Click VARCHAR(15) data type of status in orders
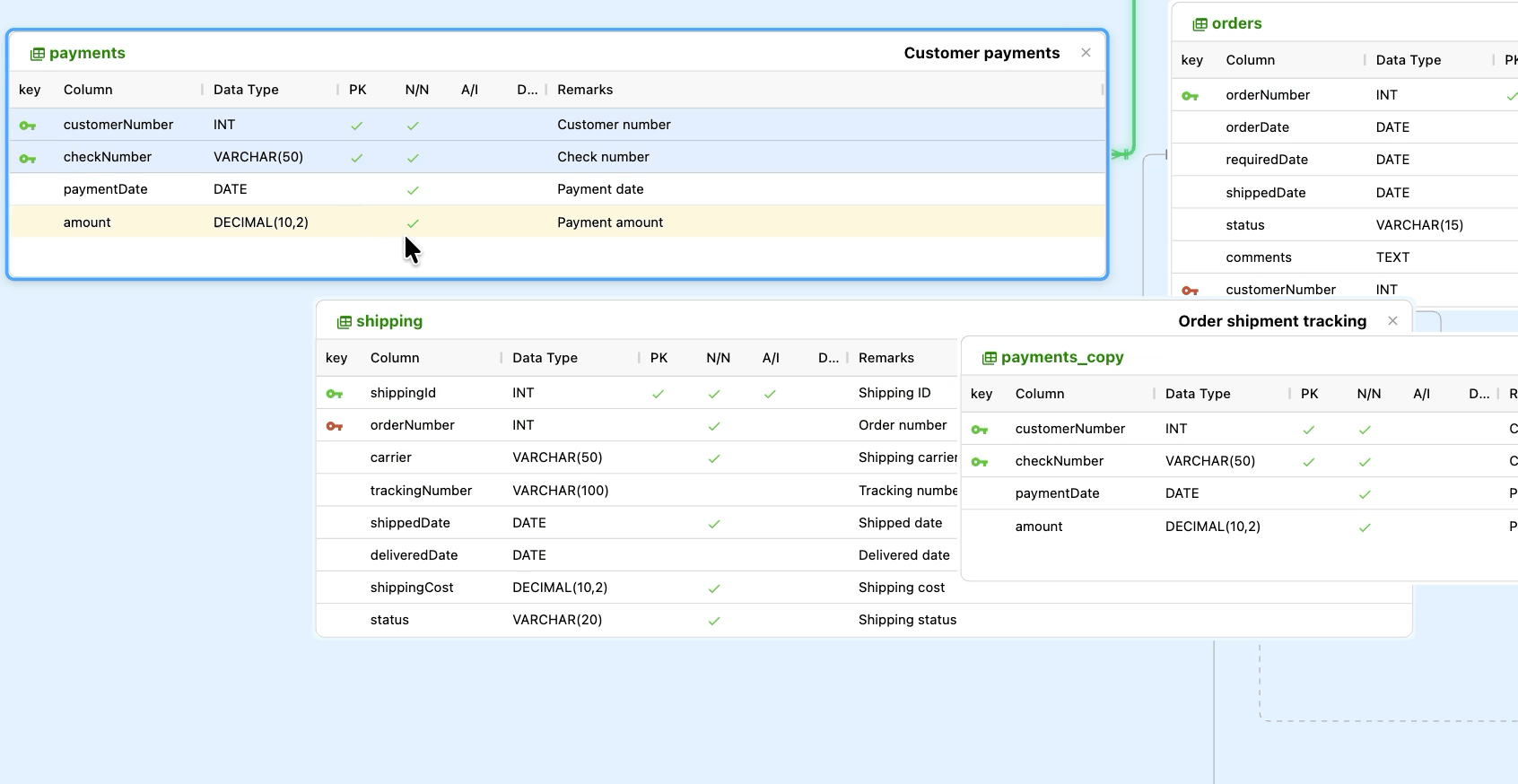The width and height of the screenshot is (1518, 784). pyautogui.click(x=1419, y=225)
